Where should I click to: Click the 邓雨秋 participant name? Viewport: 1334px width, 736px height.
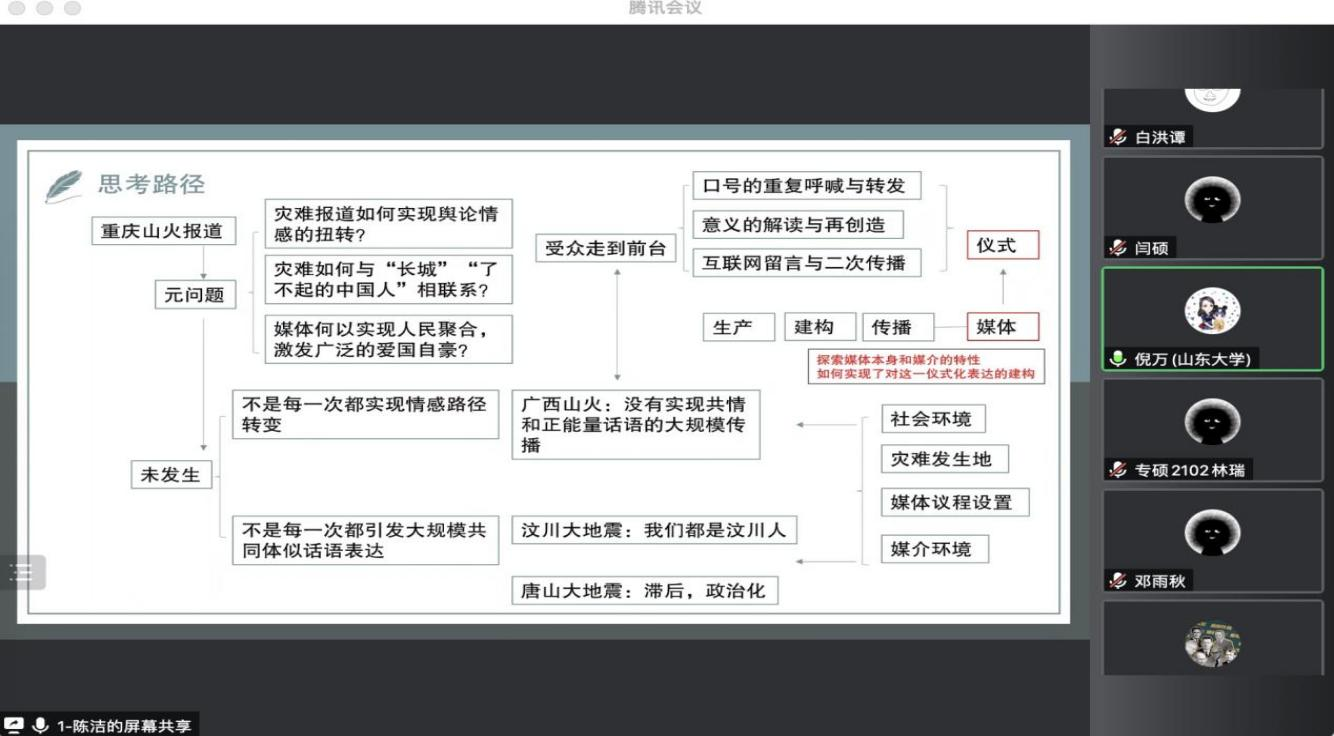pyautogui.click(x=1159, y=581)
